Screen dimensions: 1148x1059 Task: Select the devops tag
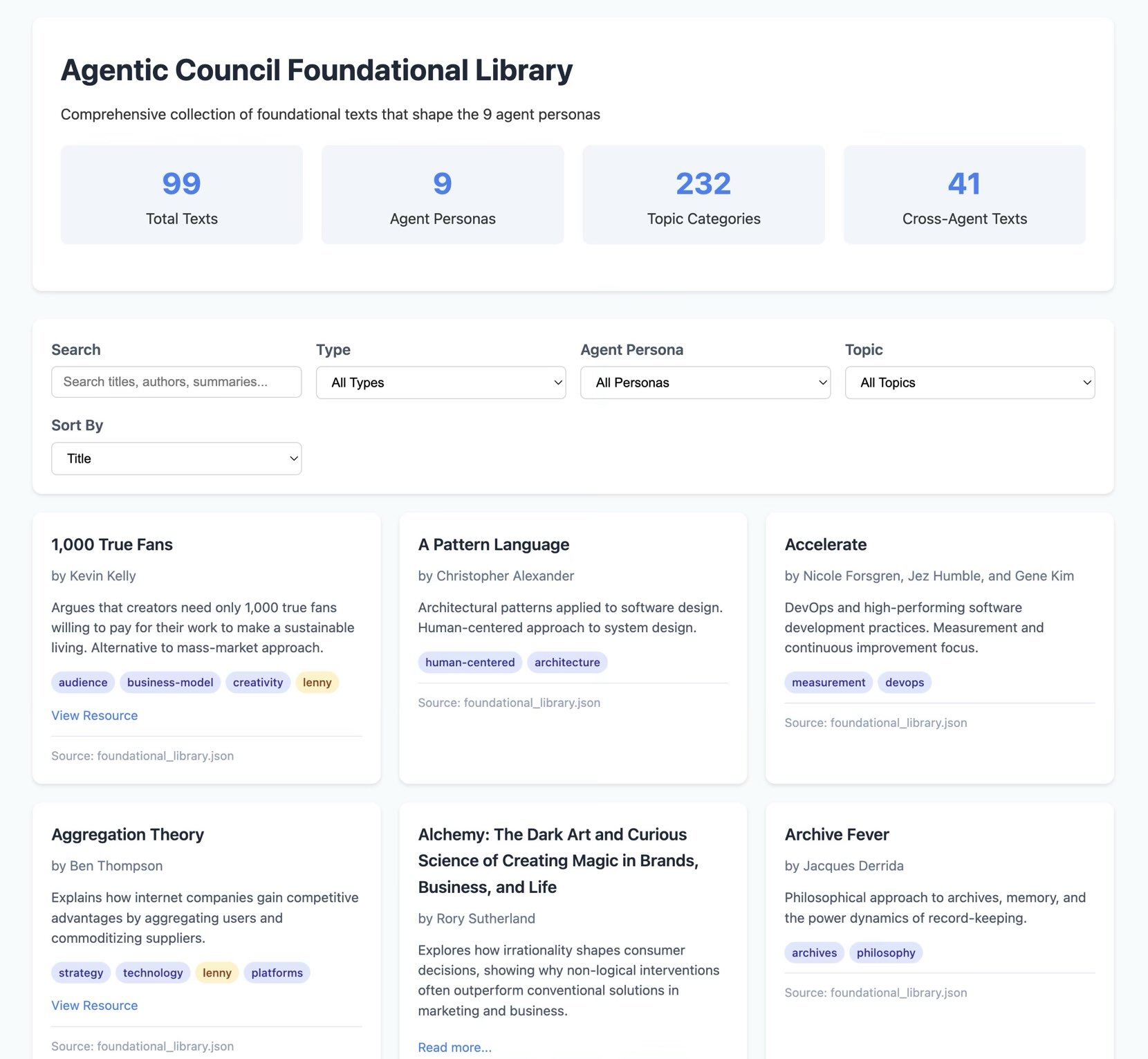click(904, 682)
